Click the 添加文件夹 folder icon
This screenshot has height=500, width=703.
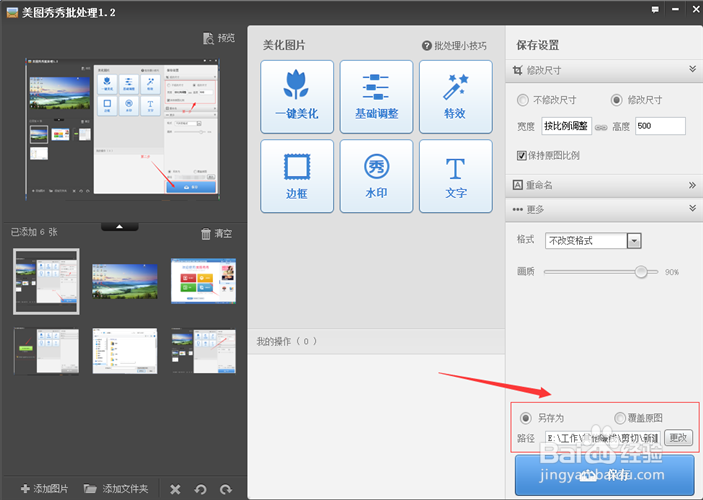(90, 488)
